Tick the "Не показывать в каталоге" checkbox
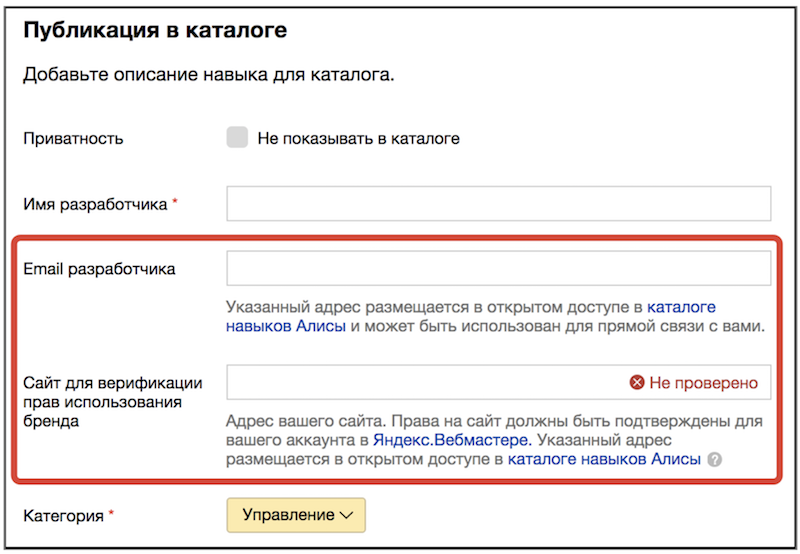 tap(237, 138)
